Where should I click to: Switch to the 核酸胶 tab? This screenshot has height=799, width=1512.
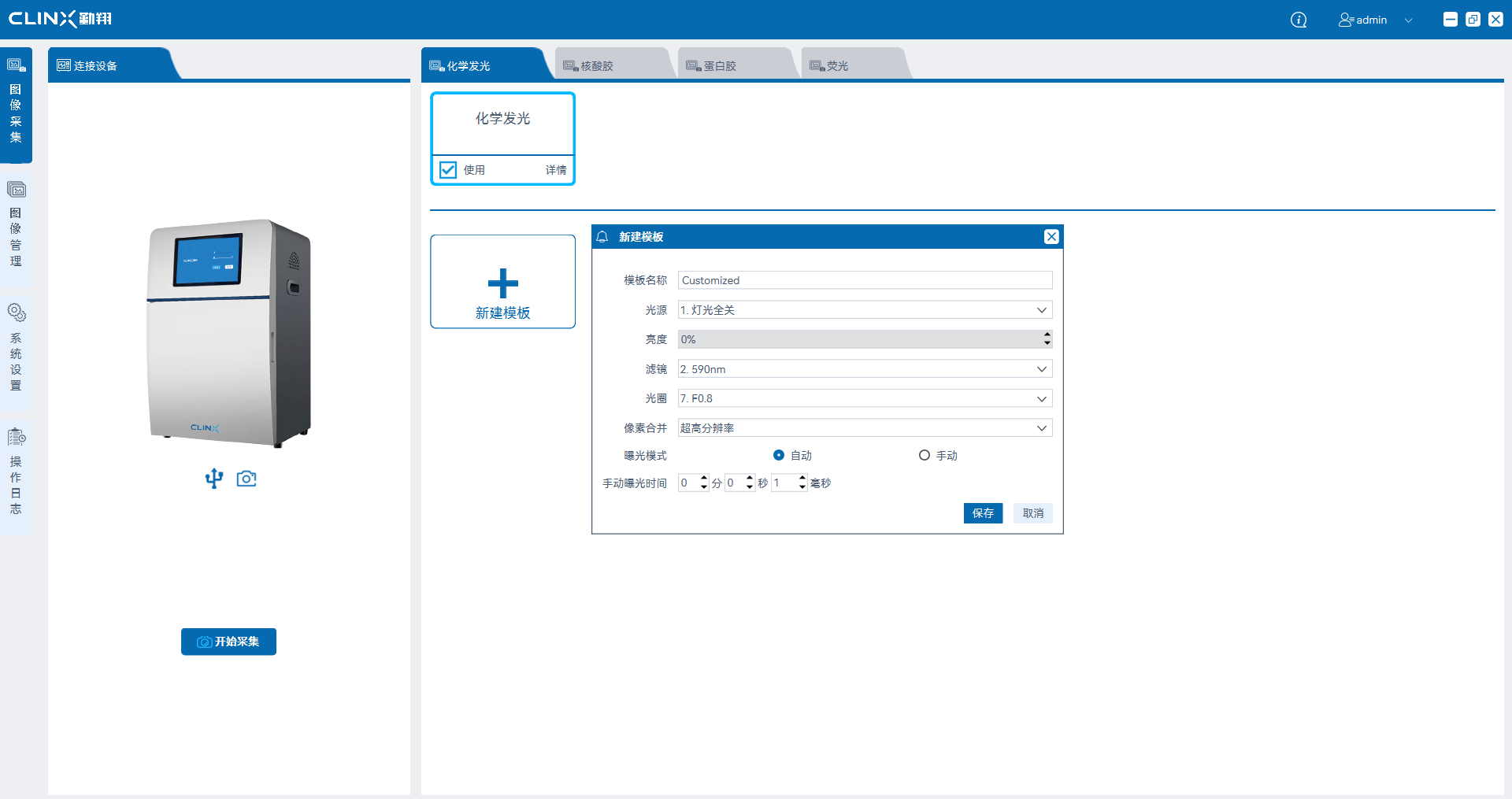597,66
